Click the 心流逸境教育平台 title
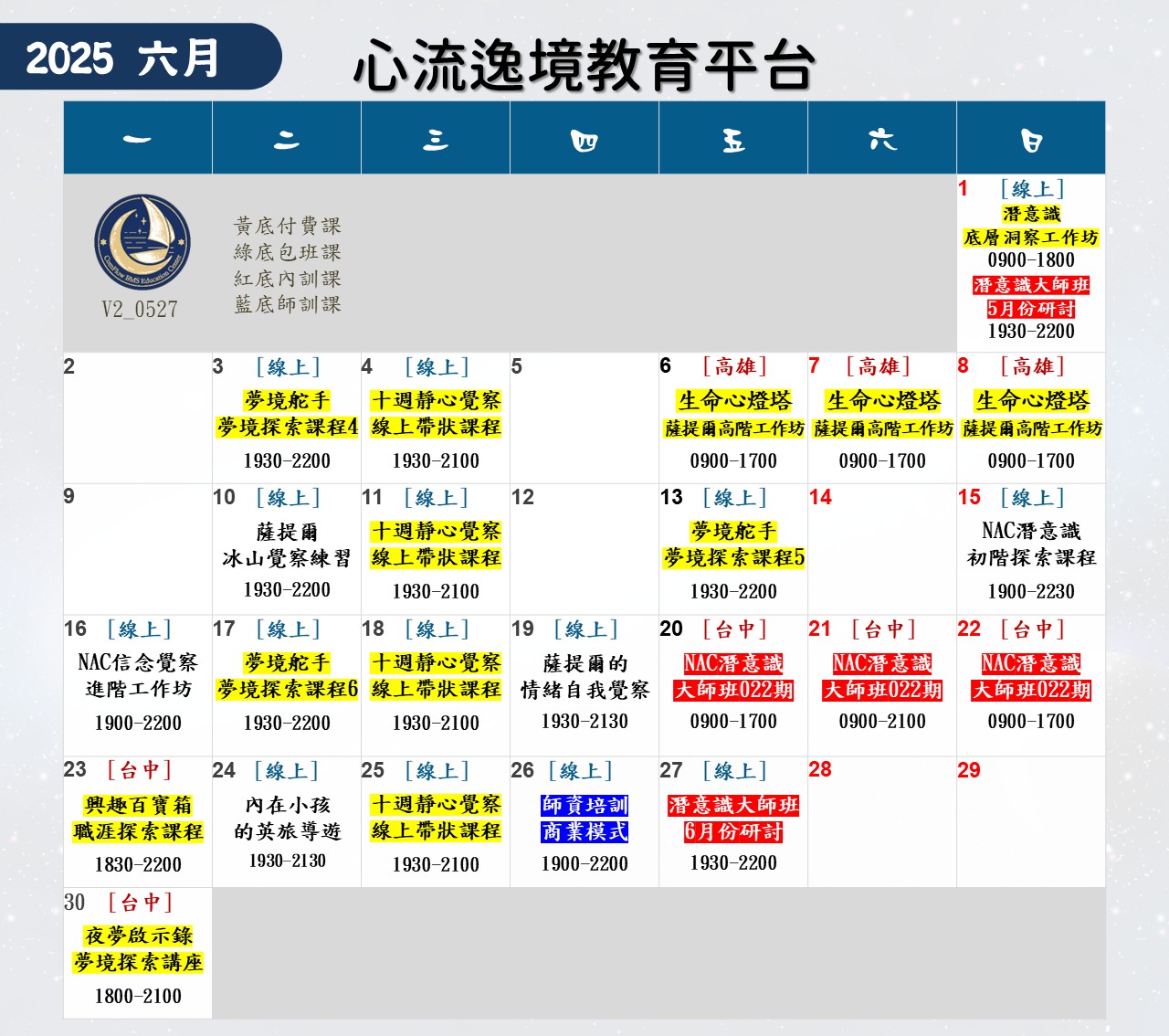Image resolution: width=1169 pixels, height=1036 pixels. coord(584,66)
